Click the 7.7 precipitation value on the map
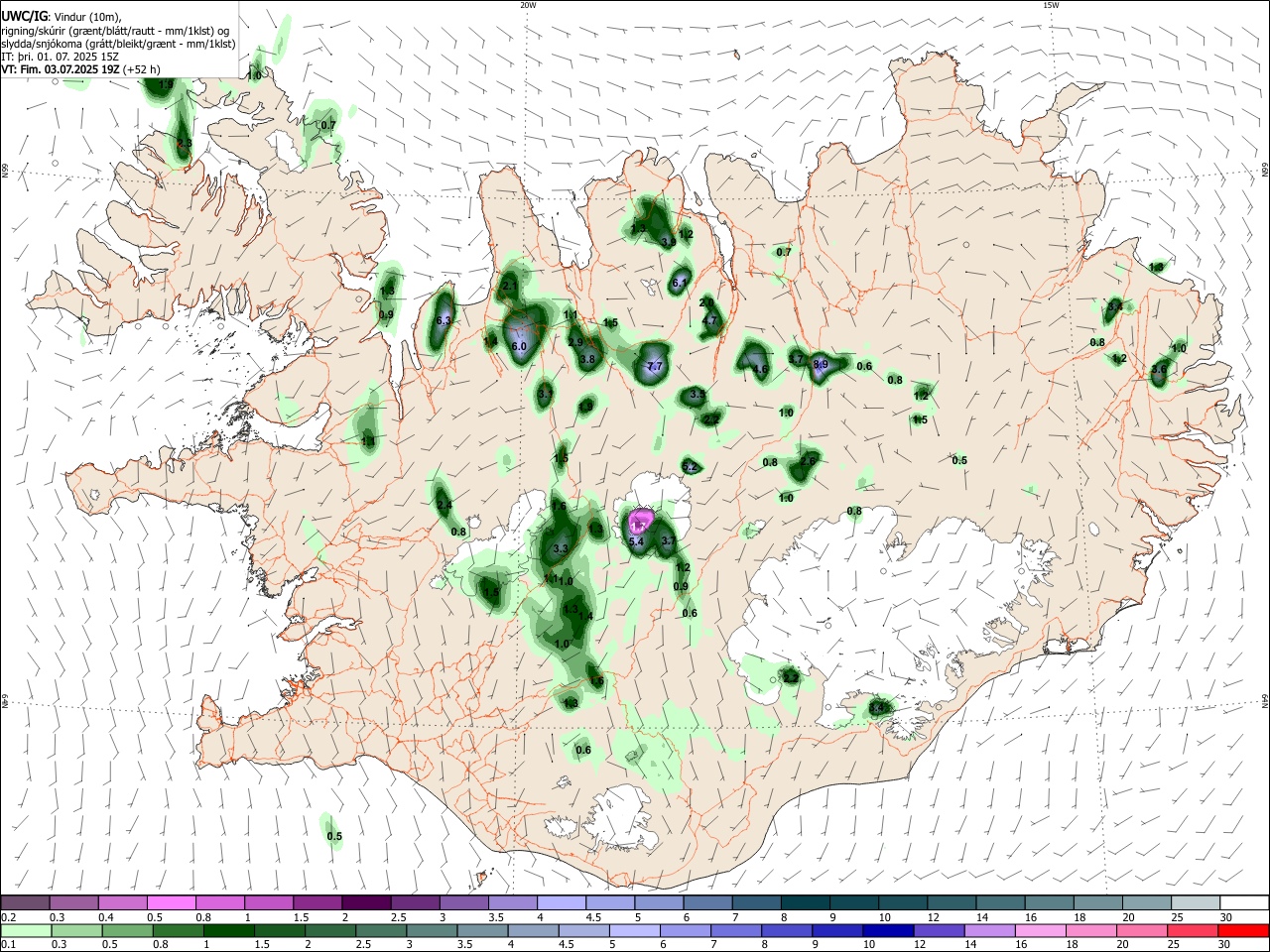 [x=654, y=367]
